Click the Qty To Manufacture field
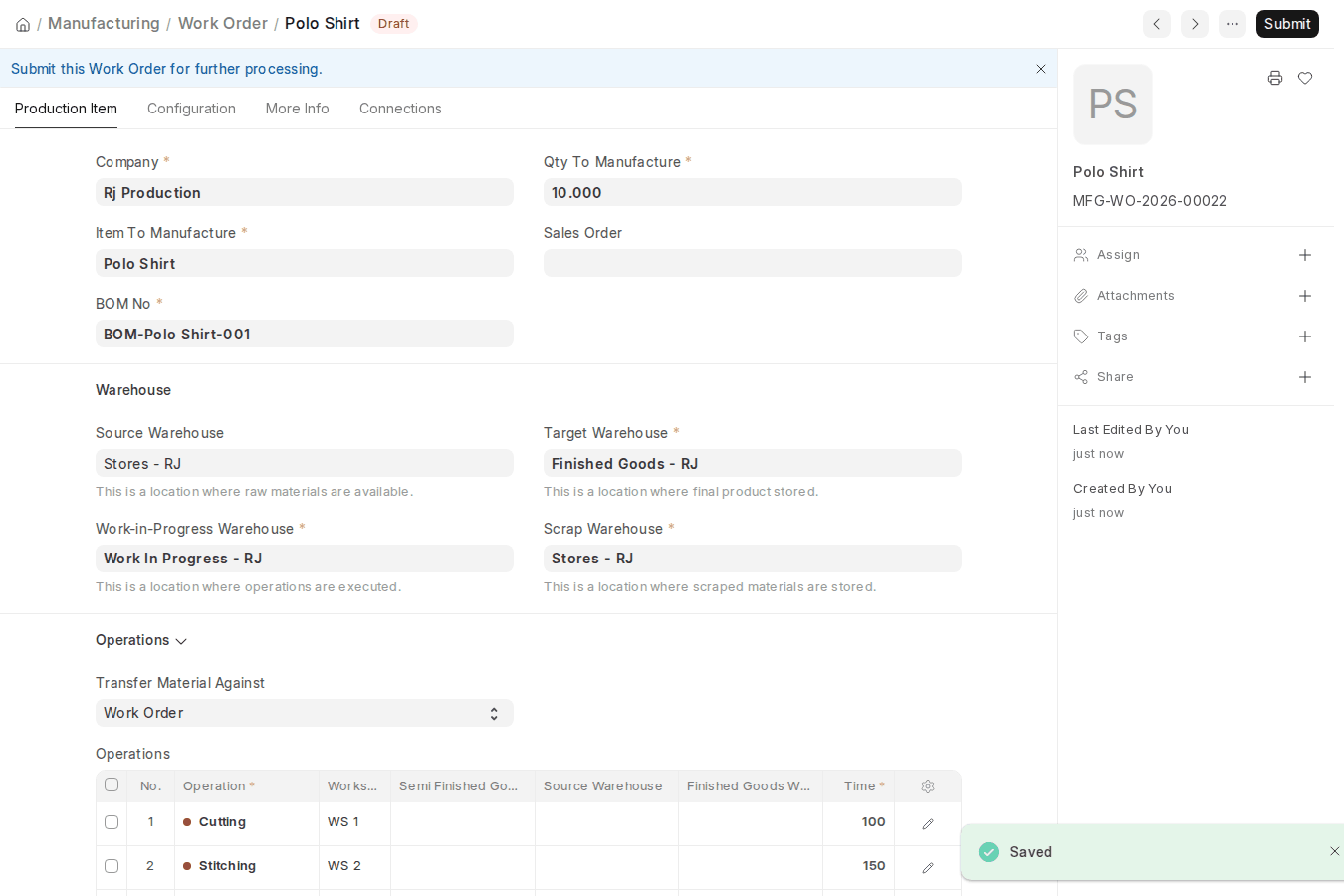Viewport: 1344px width, 896px height. click(x=753, y=193)
